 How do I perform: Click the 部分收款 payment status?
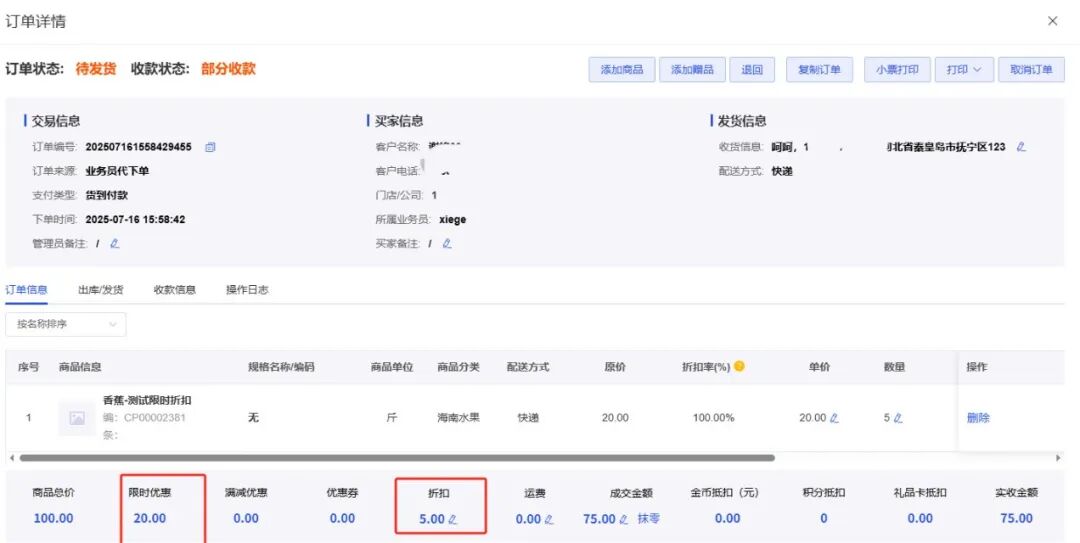coord(228,69)
